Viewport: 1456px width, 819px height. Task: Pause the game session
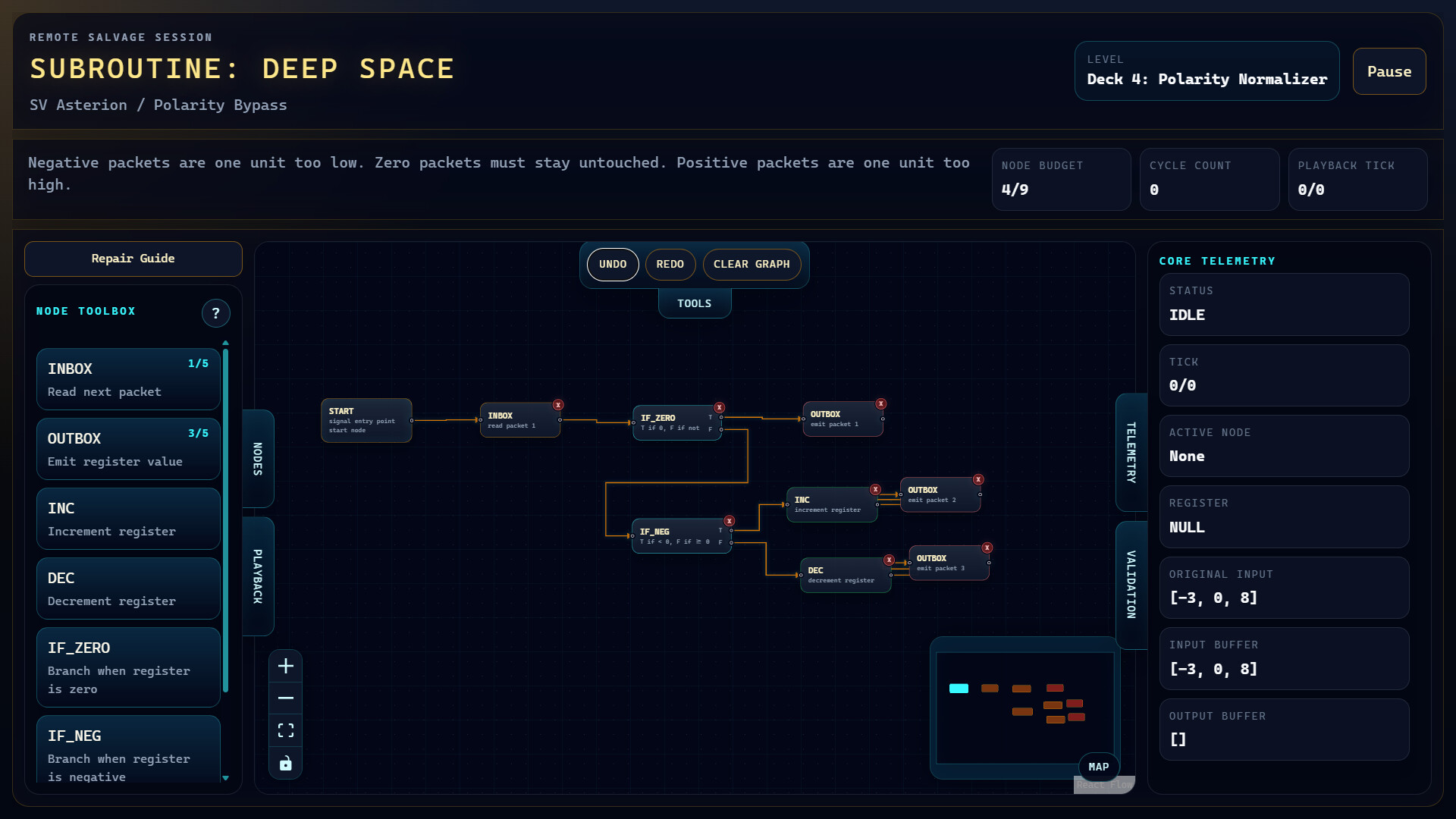tap(1389, 71)
